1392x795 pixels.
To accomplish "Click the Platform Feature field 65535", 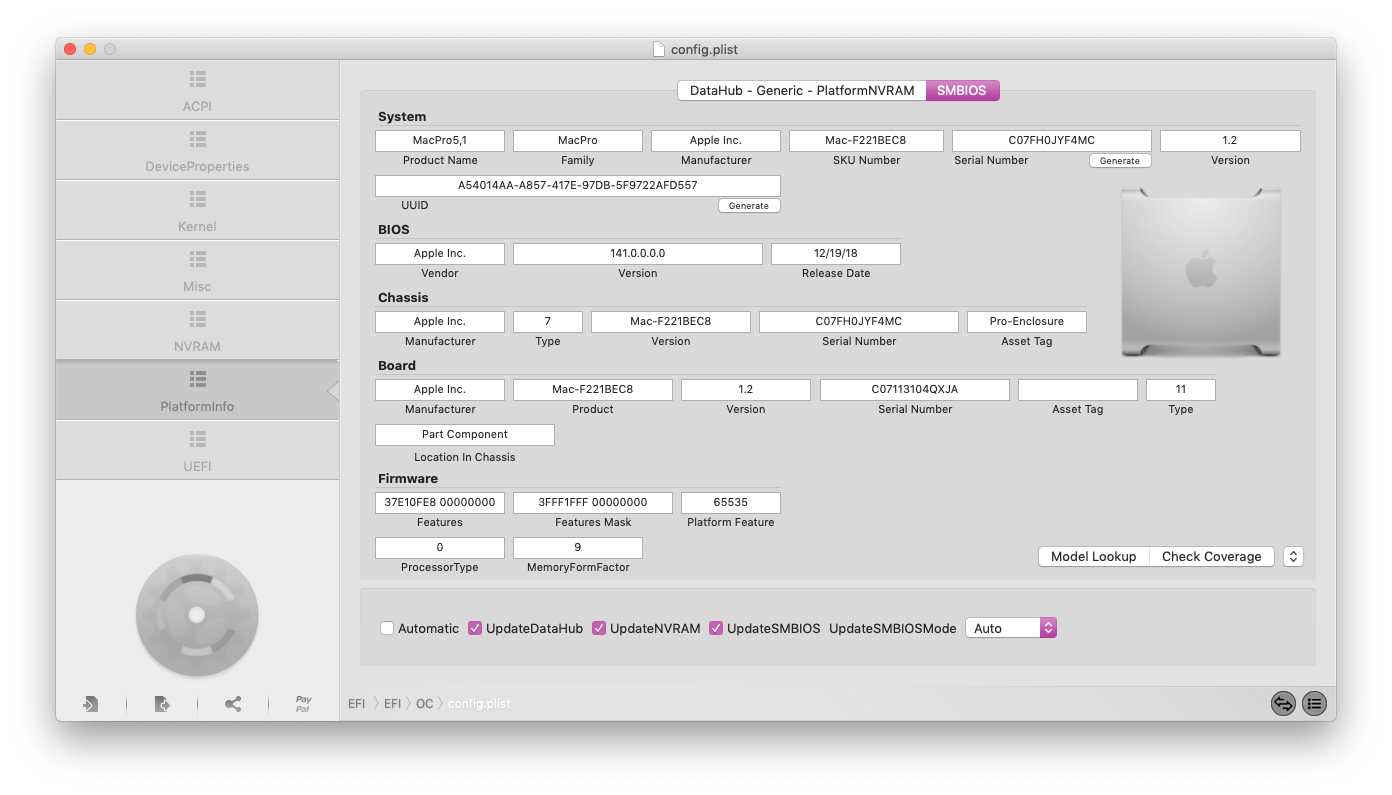I will point(731,503).
